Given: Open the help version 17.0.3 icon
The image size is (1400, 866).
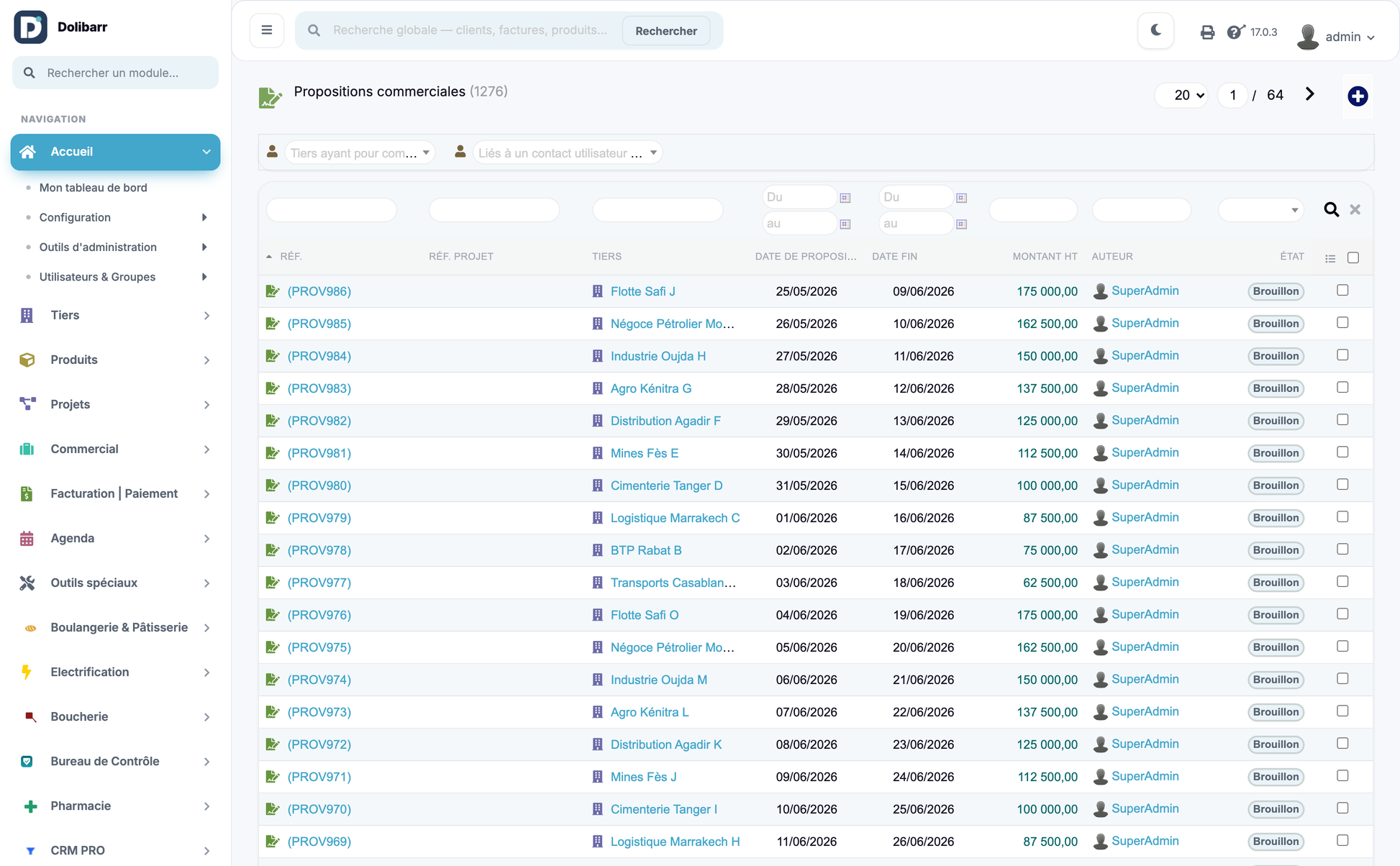Looking at the screenshot, I should 1235,32.
